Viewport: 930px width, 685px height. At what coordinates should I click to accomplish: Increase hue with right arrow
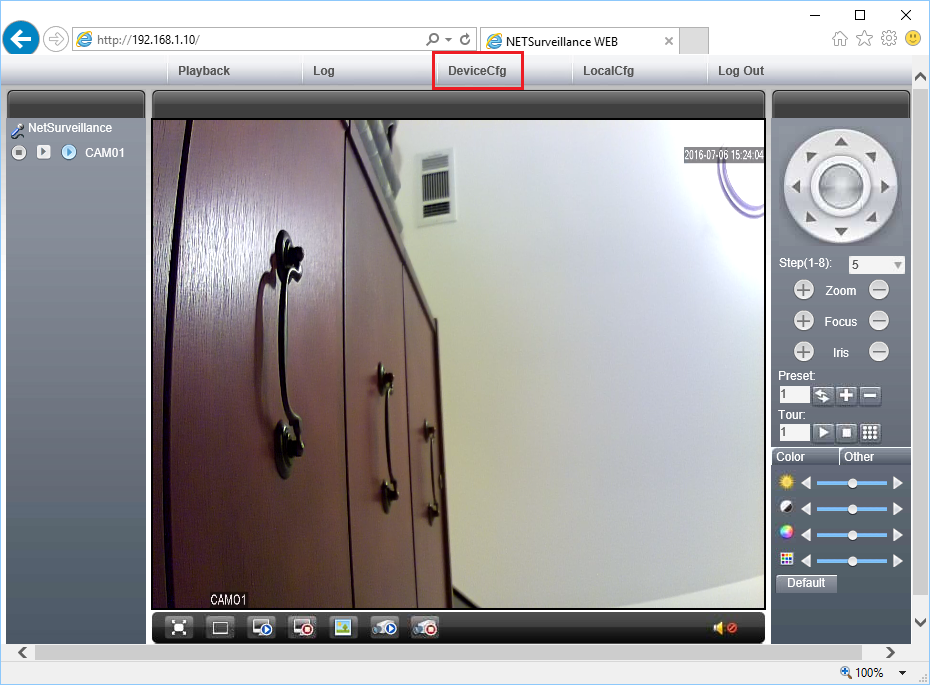pyautogui.click(x=898, y=560)
